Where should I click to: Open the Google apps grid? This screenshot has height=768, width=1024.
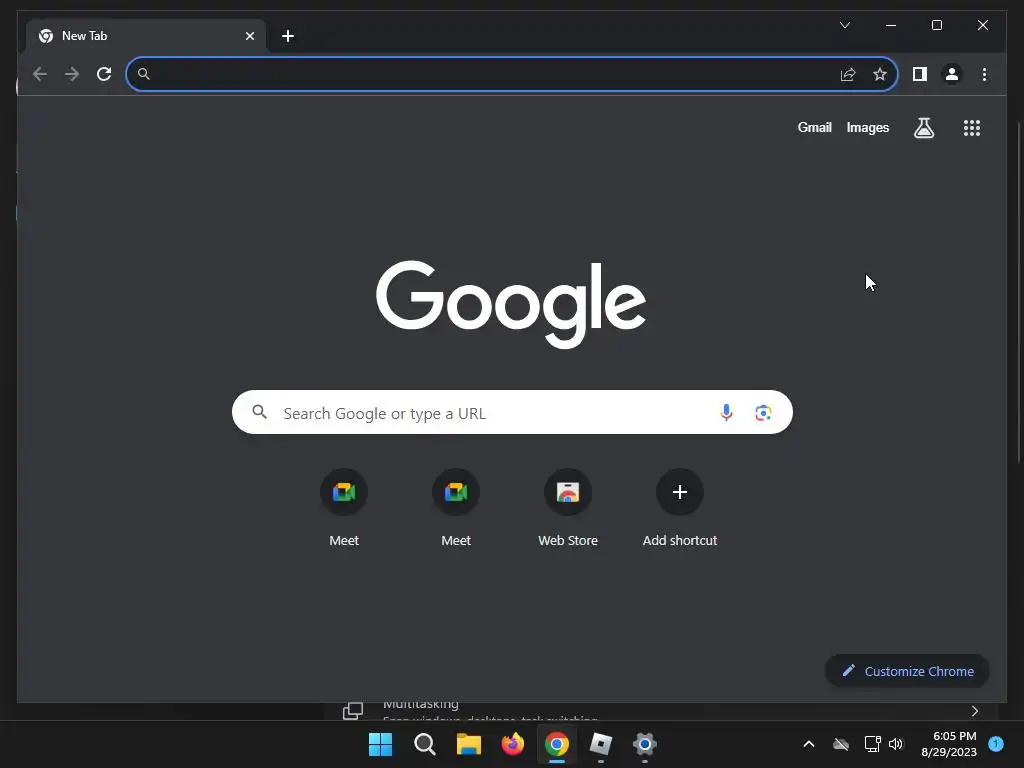click(x=972, y=128)
